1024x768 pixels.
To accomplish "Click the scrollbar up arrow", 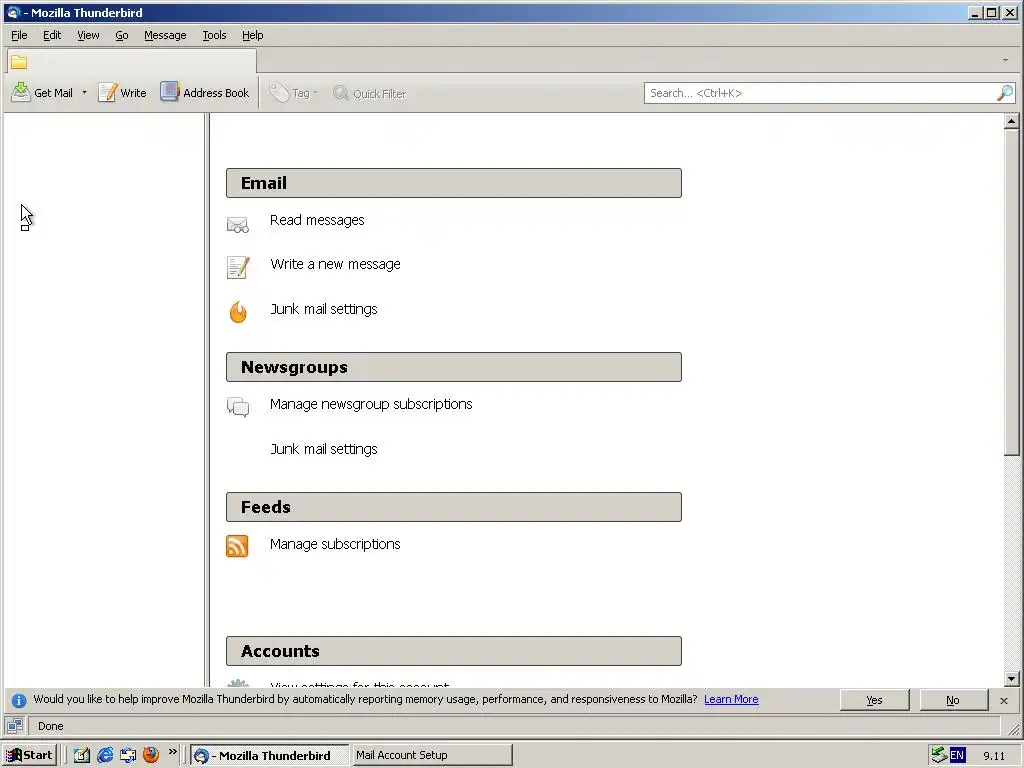I will [x=1011, y=121].
